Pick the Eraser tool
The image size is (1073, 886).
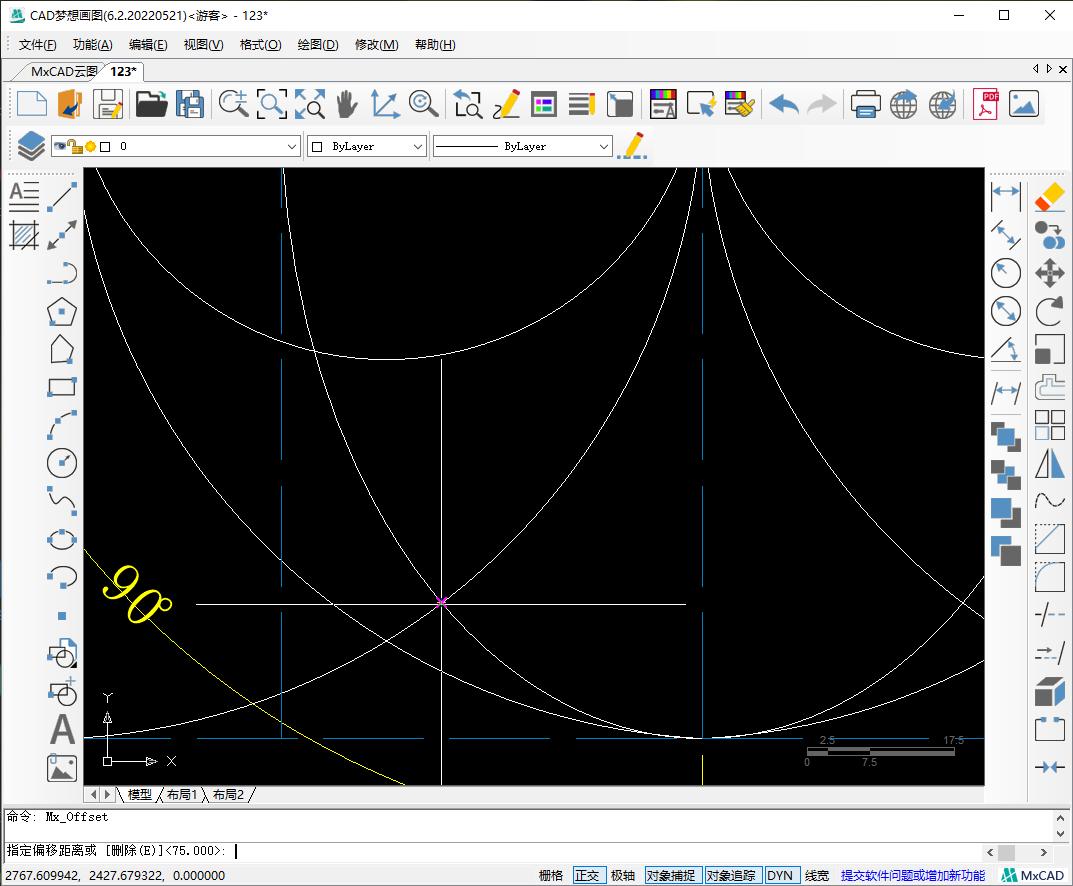[x=1049, y=197]
